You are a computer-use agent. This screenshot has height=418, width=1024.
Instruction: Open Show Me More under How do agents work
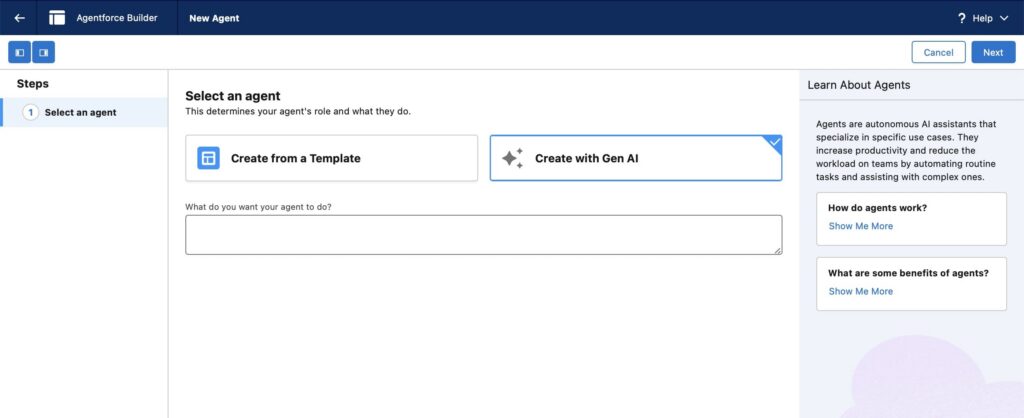861,226
